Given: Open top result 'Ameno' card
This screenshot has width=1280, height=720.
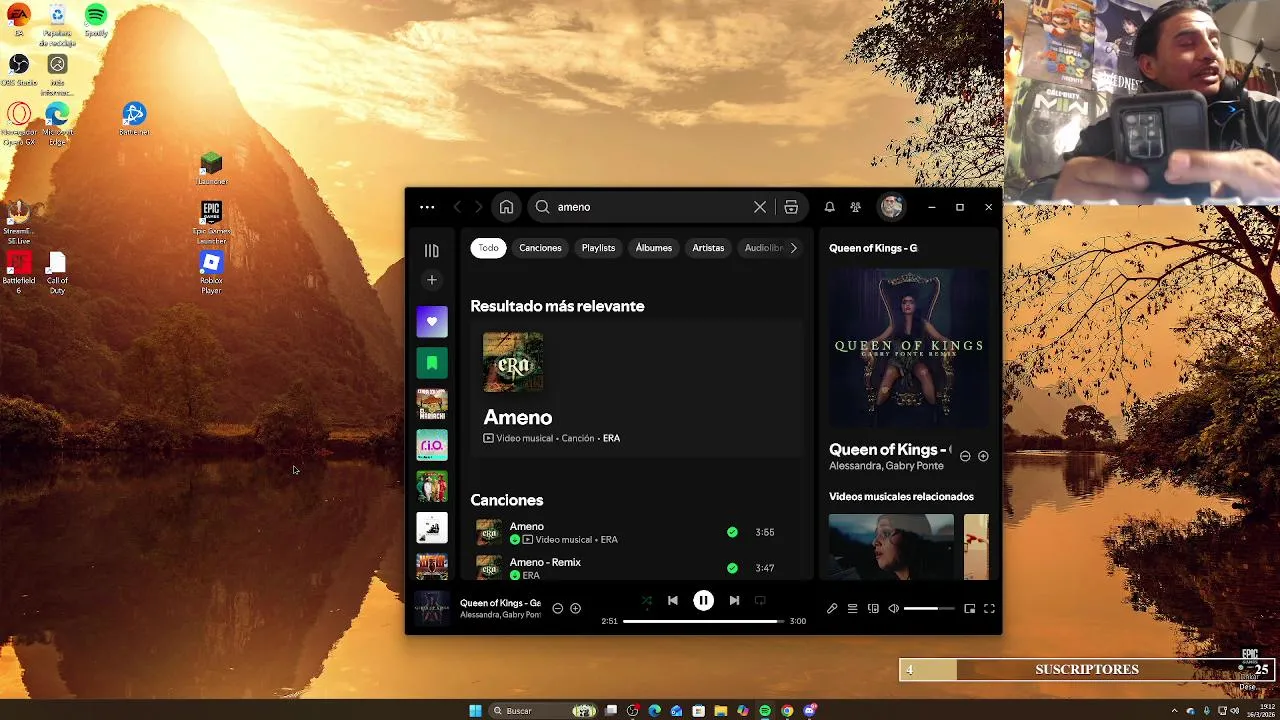Looking at the screenshot, I should tap(637, 389).
